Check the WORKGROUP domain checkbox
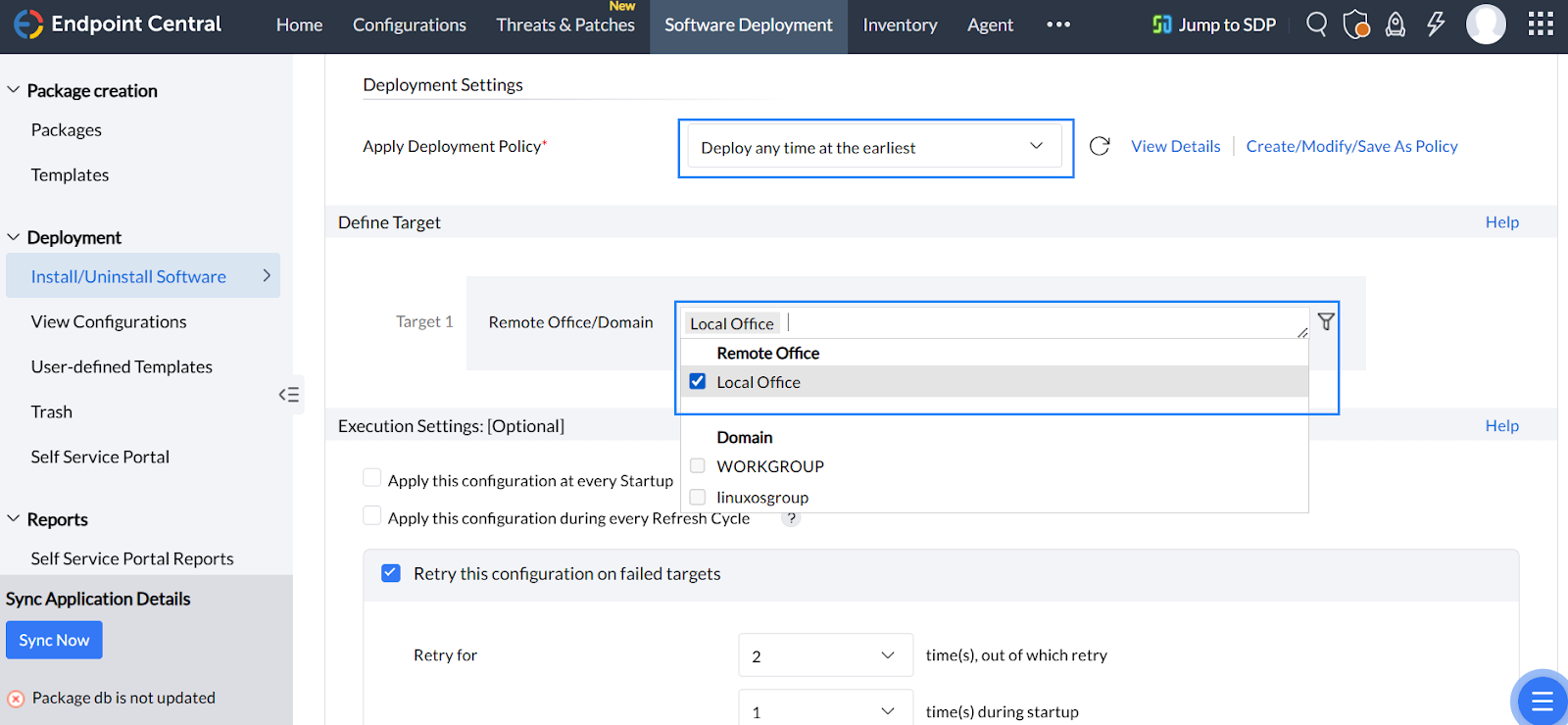This screenshot has height=725, width=1568. [x=698, y=465]
